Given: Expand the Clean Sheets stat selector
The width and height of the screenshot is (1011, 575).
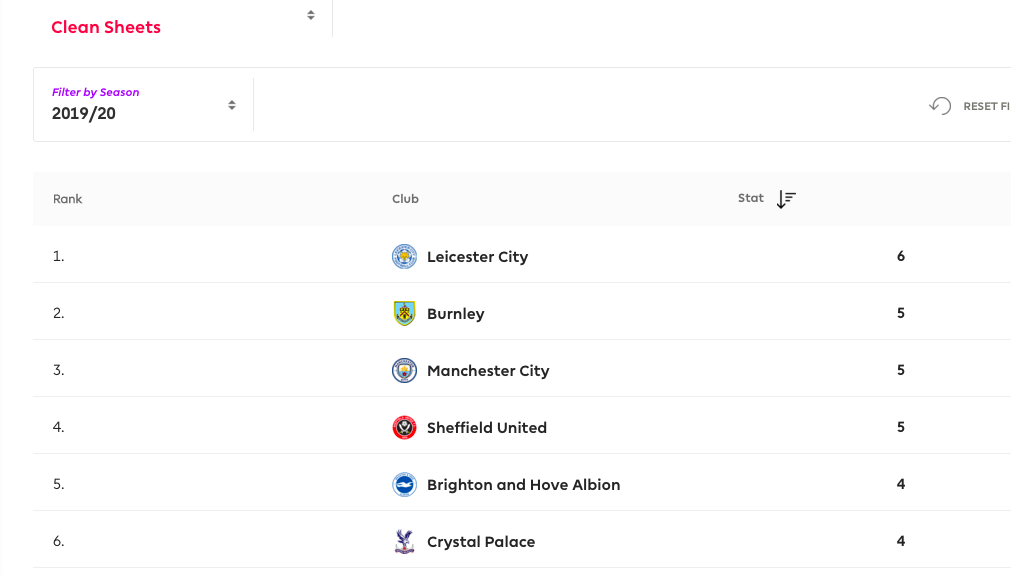Looking at the screenshot, I should click(x=183, y=19).
